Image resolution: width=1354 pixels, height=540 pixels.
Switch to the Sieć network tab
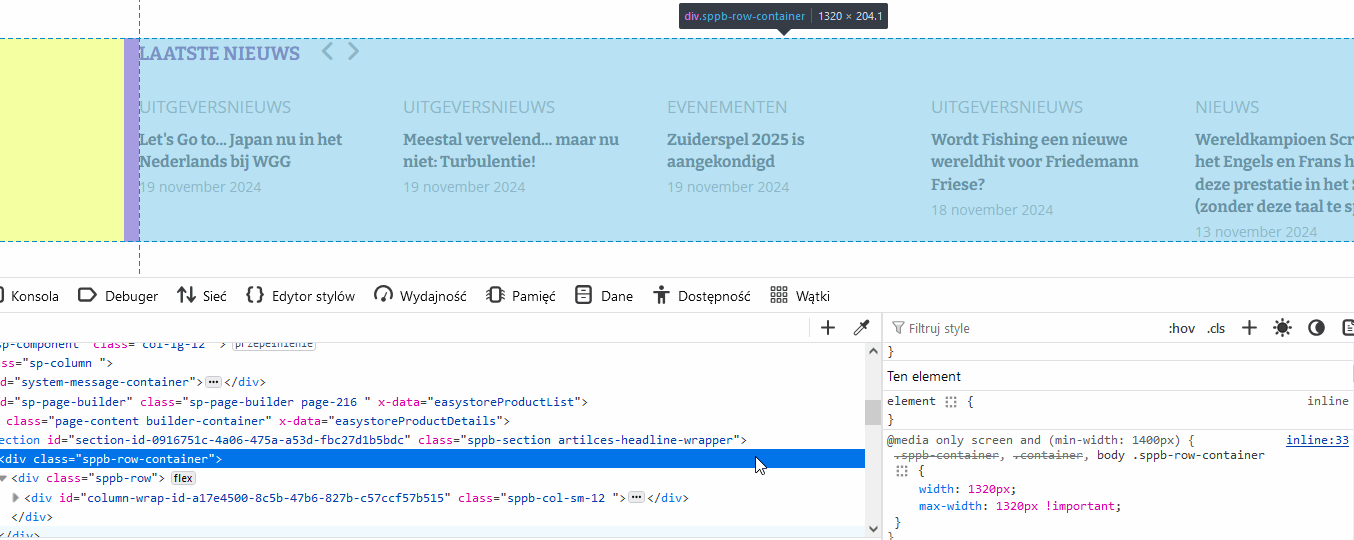click(201, 296)
